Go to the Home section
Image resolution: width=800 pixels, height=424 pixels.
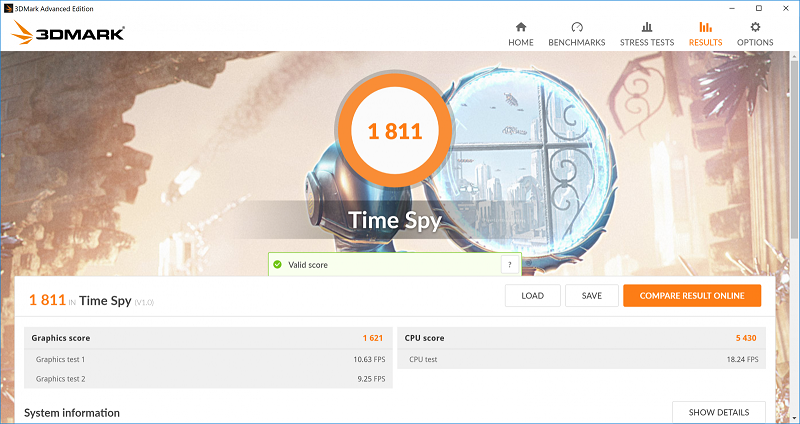click(x=520, y=33)
